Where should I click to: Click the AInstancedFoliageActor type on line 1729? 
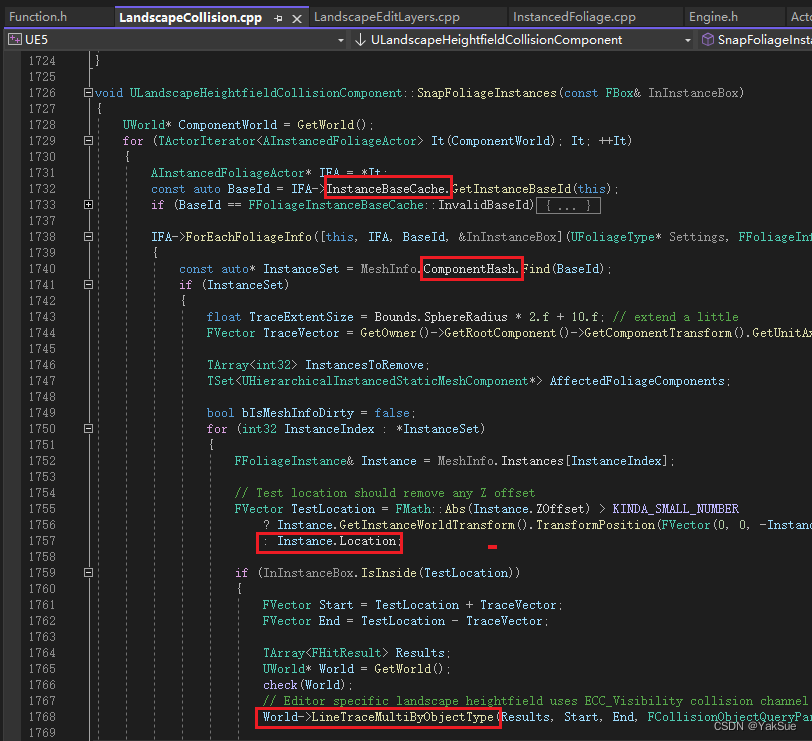click(342, 141)
